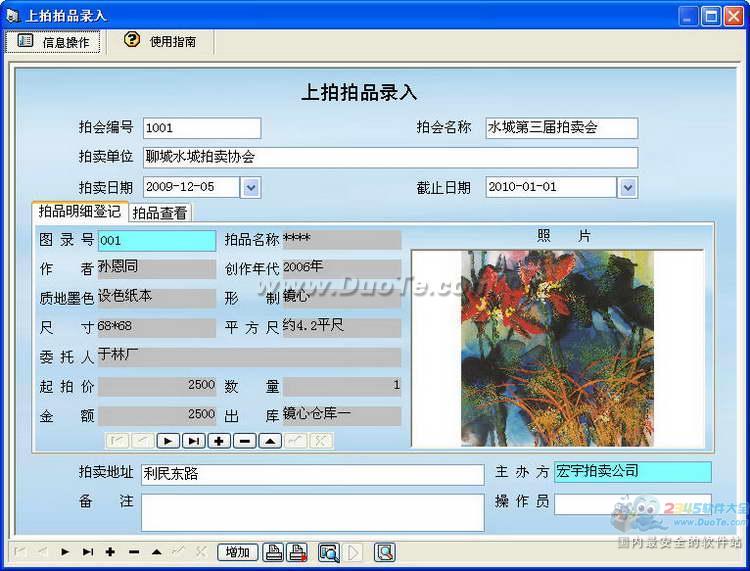Open the 截止日期 date dropdown
The height and width of the screenshot is (571, 750).
tap(628, 187)
